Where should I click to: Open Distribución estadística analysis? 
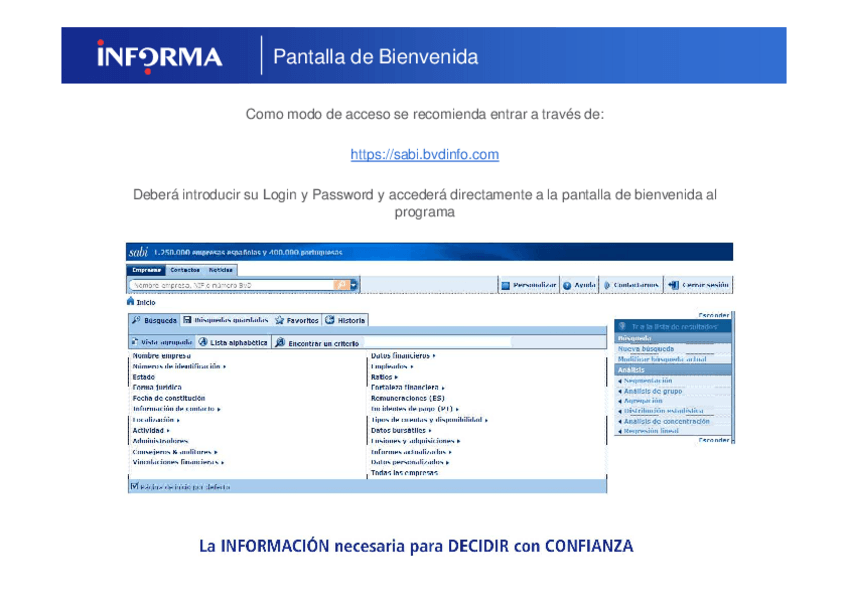pyautogui.click(x=664, y=411)
